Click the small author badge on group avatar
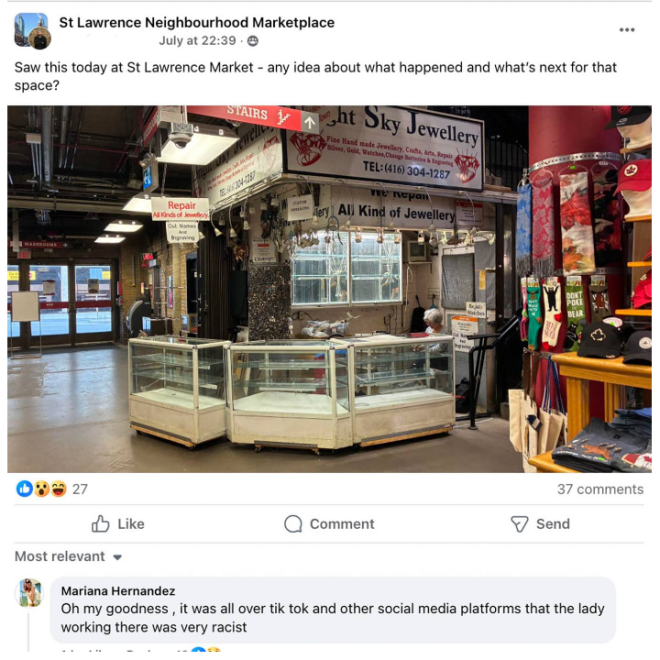Viewport: 660px width, 660px height. [x=40, y=39]
